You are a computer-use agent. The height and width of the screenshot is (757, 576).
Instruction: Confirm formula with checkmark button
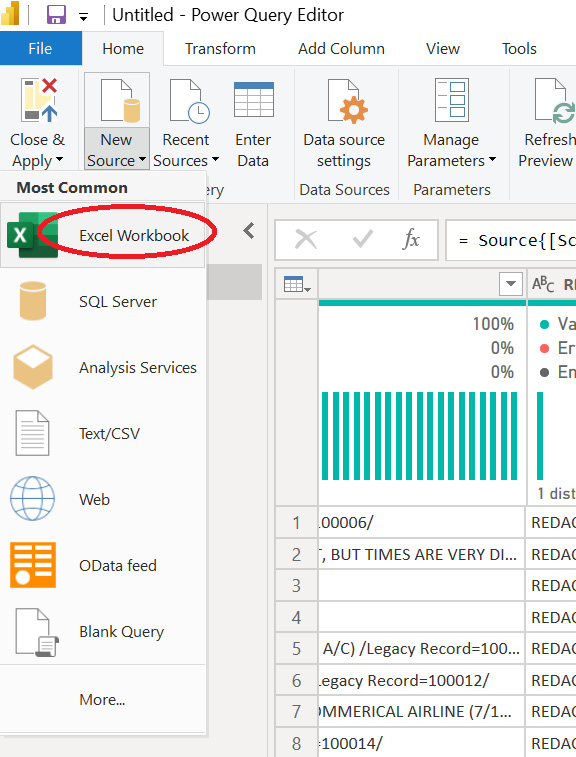pos(362,239)
